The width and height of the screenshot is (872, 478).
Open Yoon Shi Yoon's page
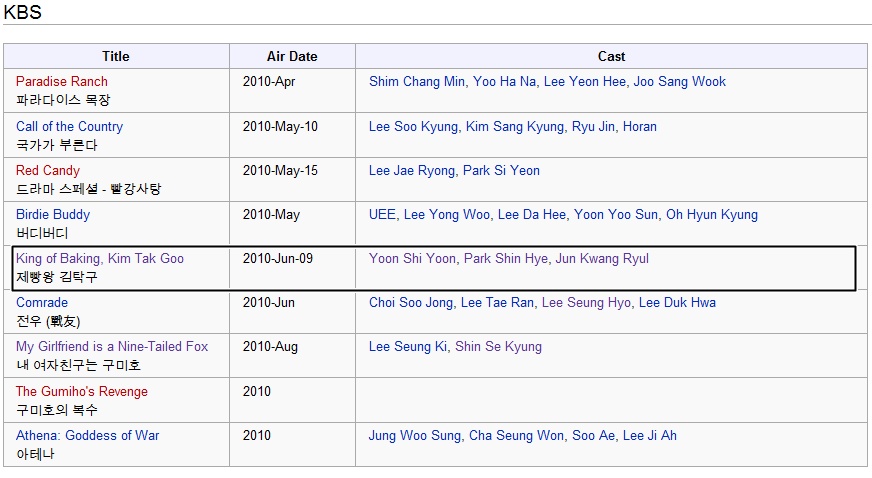(412, 259)
